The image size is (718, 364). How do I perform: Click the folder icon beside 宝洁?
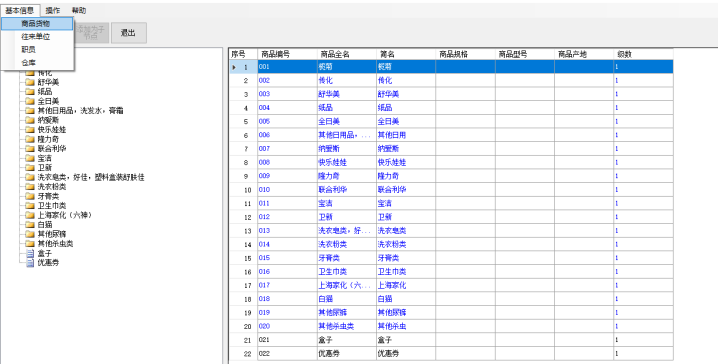pos(30,158)
